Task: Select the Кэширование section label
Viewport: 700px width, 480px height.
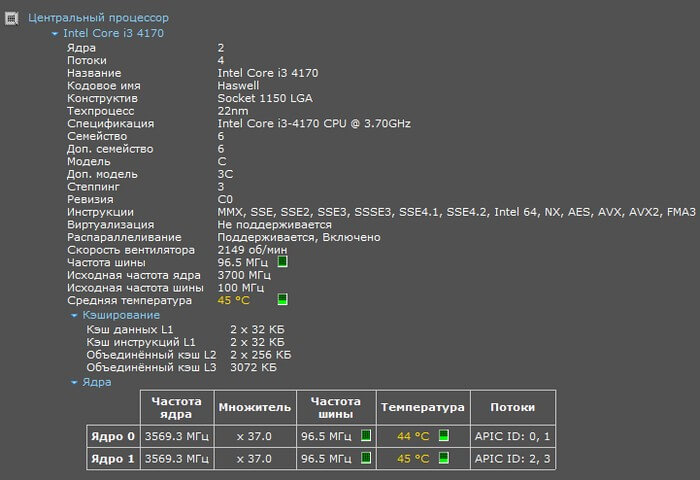Action: click(x=121, y=315)
